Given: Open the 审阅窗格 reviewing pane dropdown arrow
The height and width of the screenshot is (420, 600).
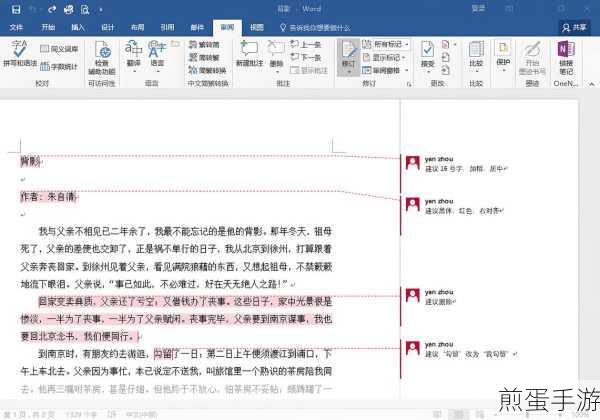Looking at the screenshot, I should tap(407, 70).
